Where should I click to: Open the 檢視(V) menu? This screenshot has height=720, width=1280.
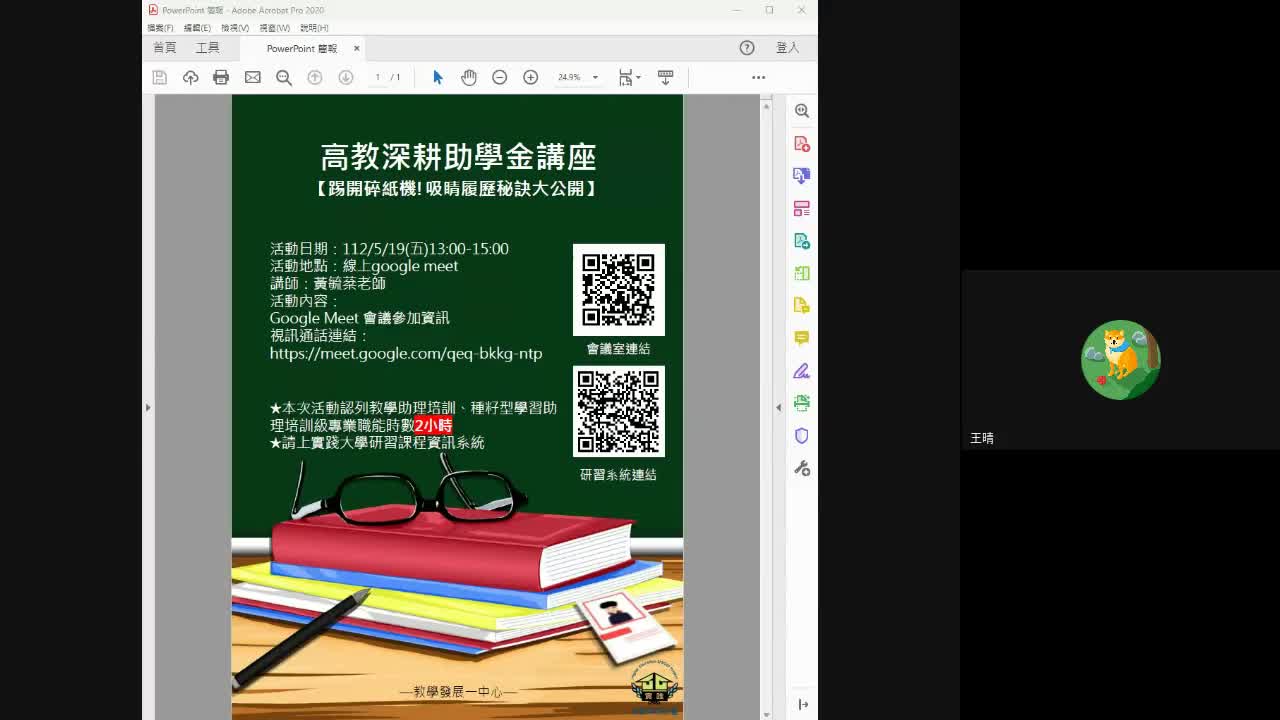pyautogui.click(x=235, y=28)
